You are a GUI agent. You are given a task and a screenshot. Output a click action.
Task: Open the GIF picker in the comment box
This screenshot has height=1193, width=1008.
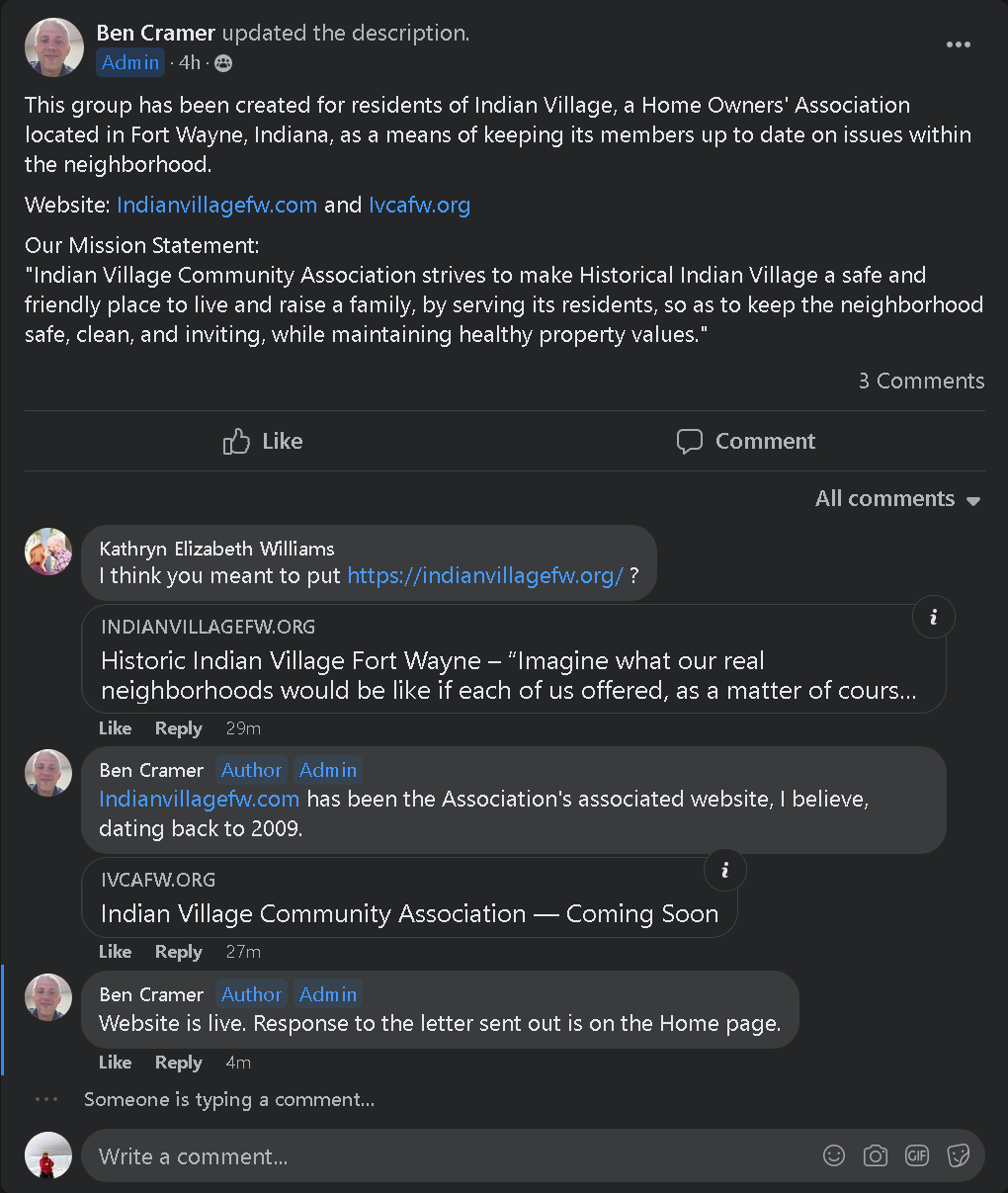click(x=917, y=1155)
